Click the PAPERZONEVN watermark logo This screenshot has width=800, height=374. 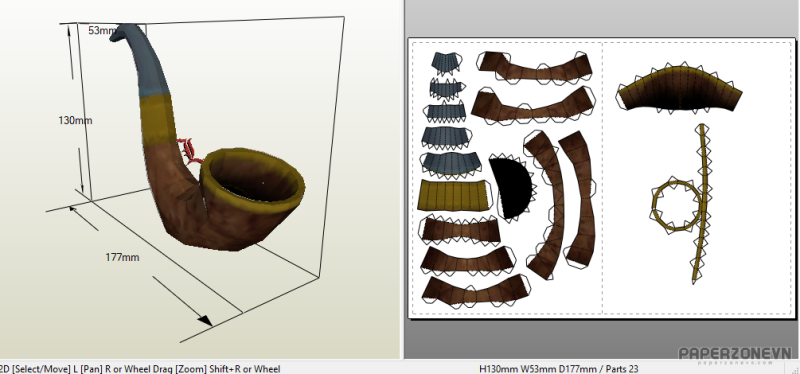(735, 355)
